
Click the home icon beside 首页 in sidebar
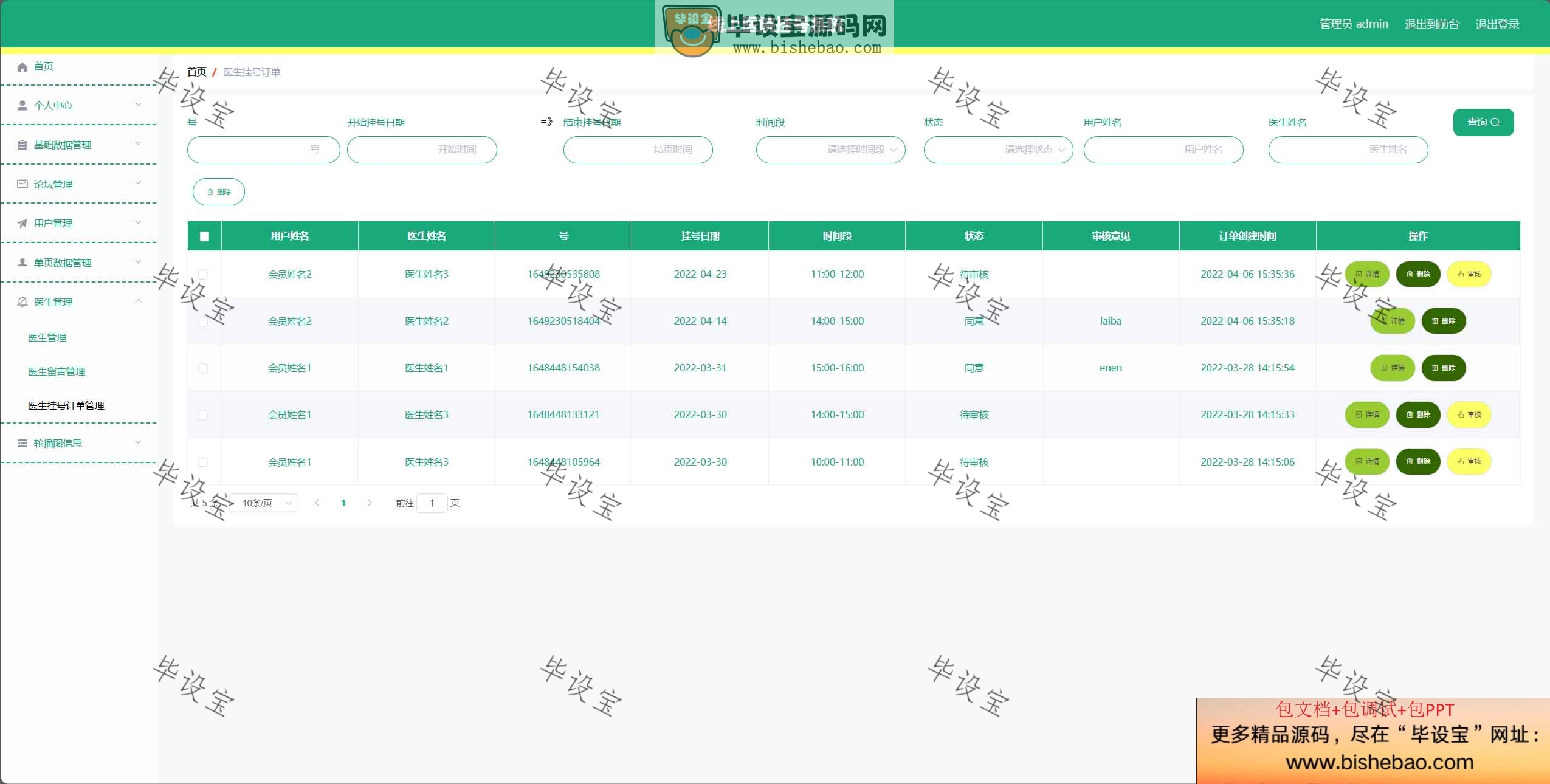[x=22, y=66]
